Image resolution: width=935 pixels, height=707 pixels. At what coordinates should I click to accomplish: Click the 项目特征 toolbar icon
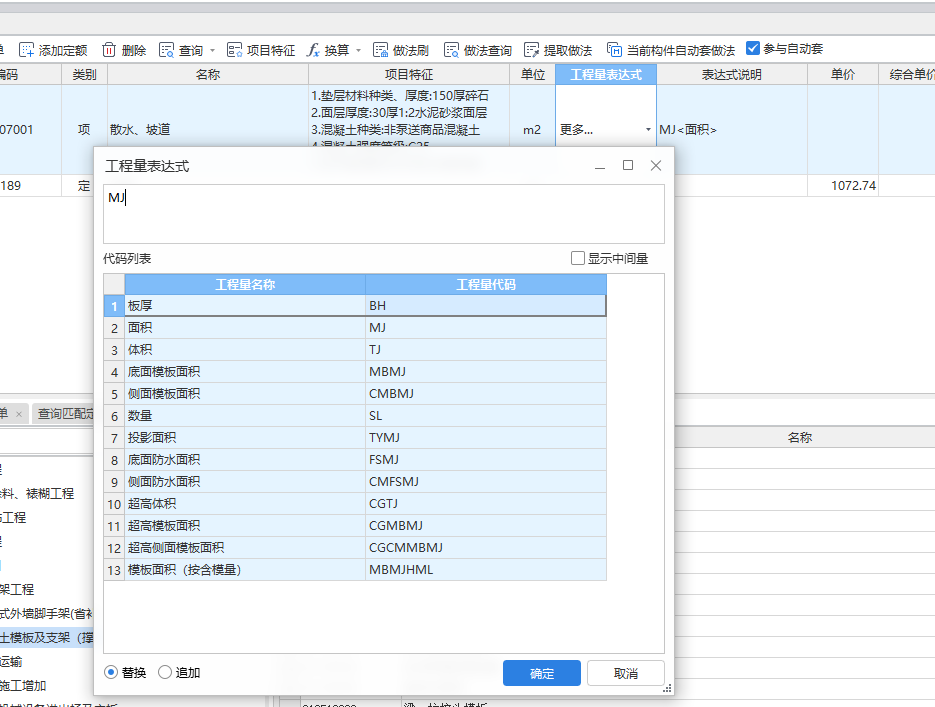click(234, 50)
